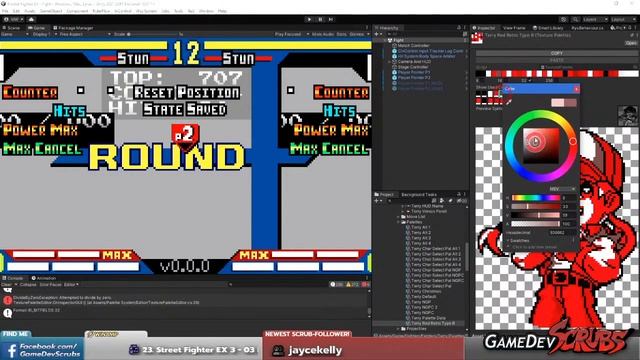
Task: Step one frame with the Step button
Action: click(x=331, y=19)
